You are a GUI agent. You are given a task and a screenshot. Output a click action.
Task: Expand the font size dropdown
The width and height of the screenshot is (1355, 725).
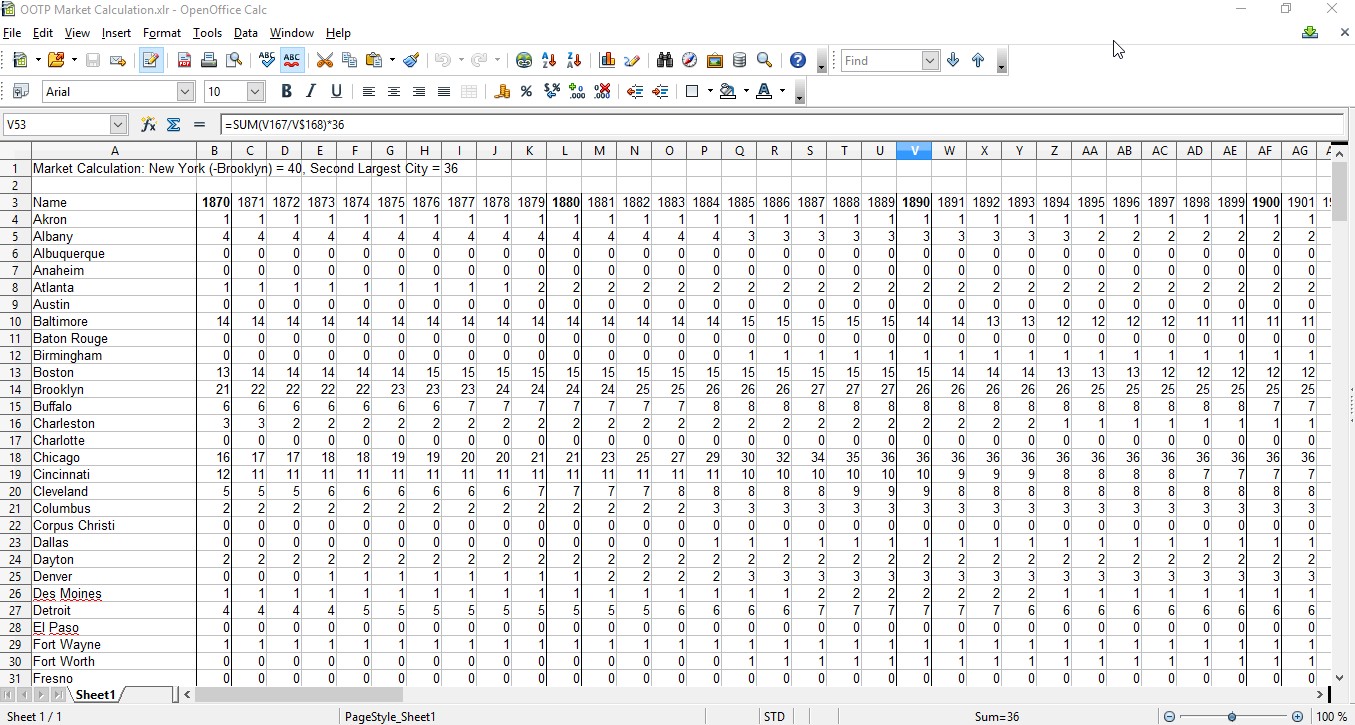pyautogui.click(x=255, y=92)
